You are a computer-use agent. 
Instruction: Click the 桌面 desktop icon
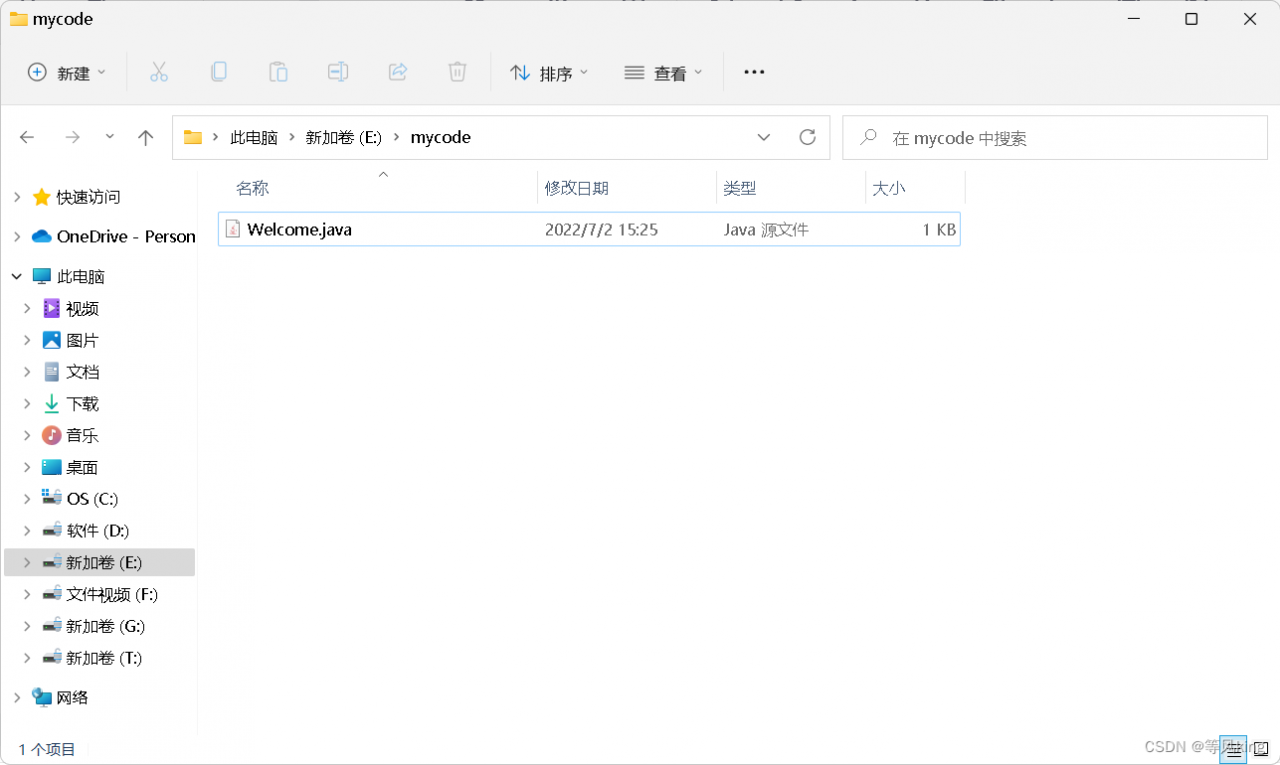click(x=51, y=467)
